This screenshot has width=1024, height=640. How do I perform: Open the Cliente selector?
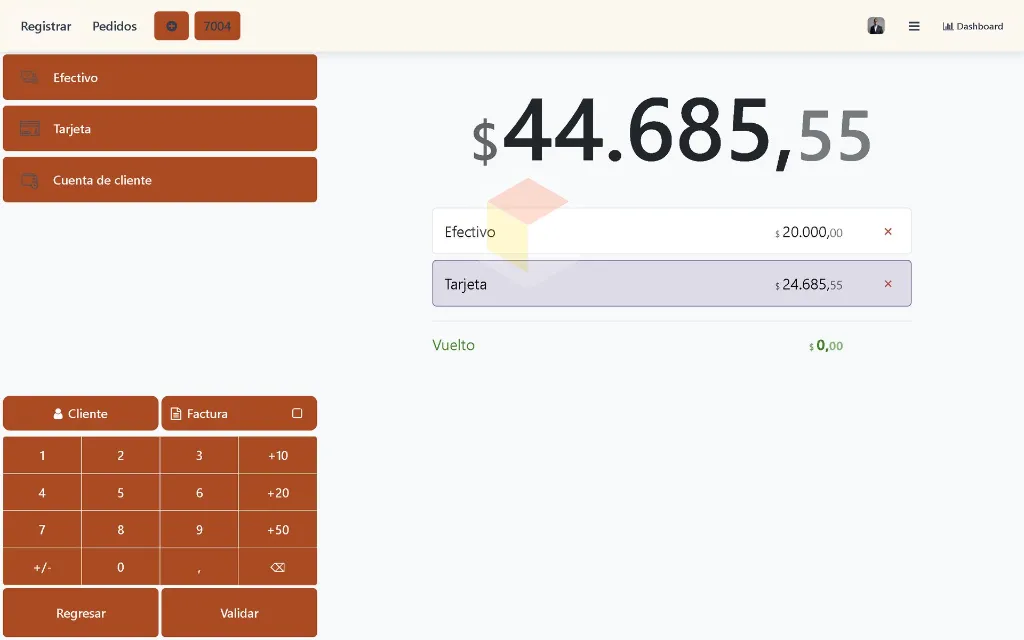click(x=80, y=413)
